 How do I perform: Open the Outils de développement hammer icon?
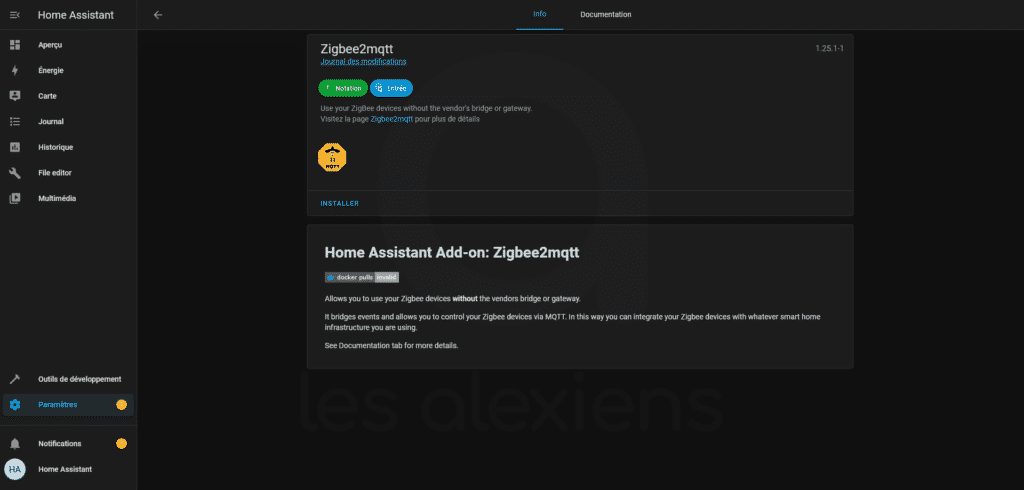tap(15, 379)
